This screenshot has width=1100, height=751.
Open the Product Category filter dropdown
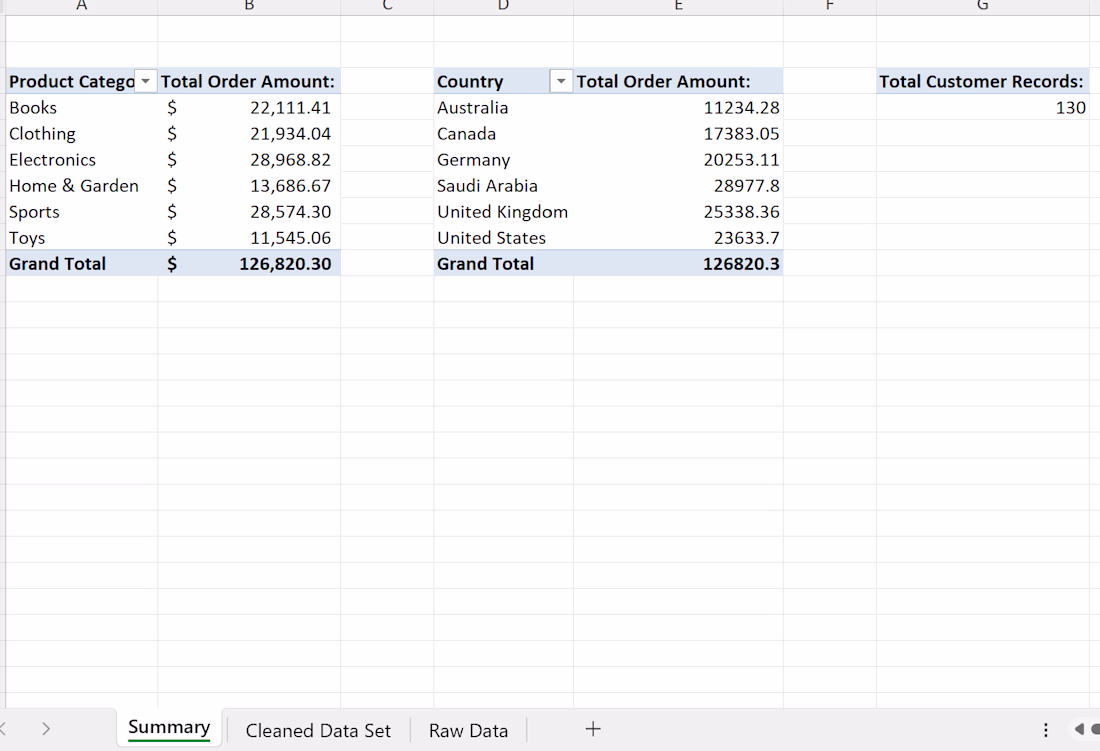pyautogui.click(x=145, y=81)
